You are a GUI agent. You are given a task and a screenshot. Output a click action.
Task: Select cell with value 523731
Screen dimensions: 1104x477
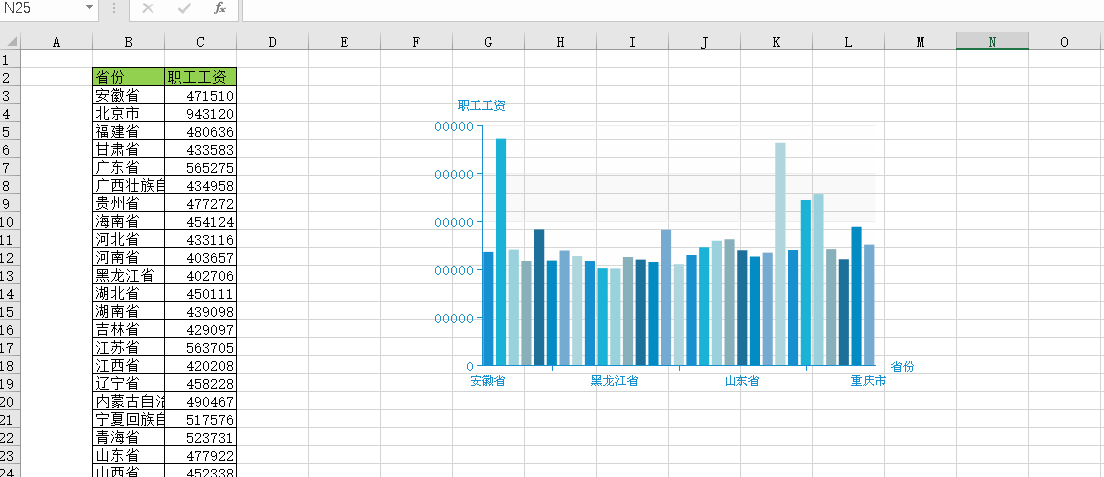click(201, 438)
